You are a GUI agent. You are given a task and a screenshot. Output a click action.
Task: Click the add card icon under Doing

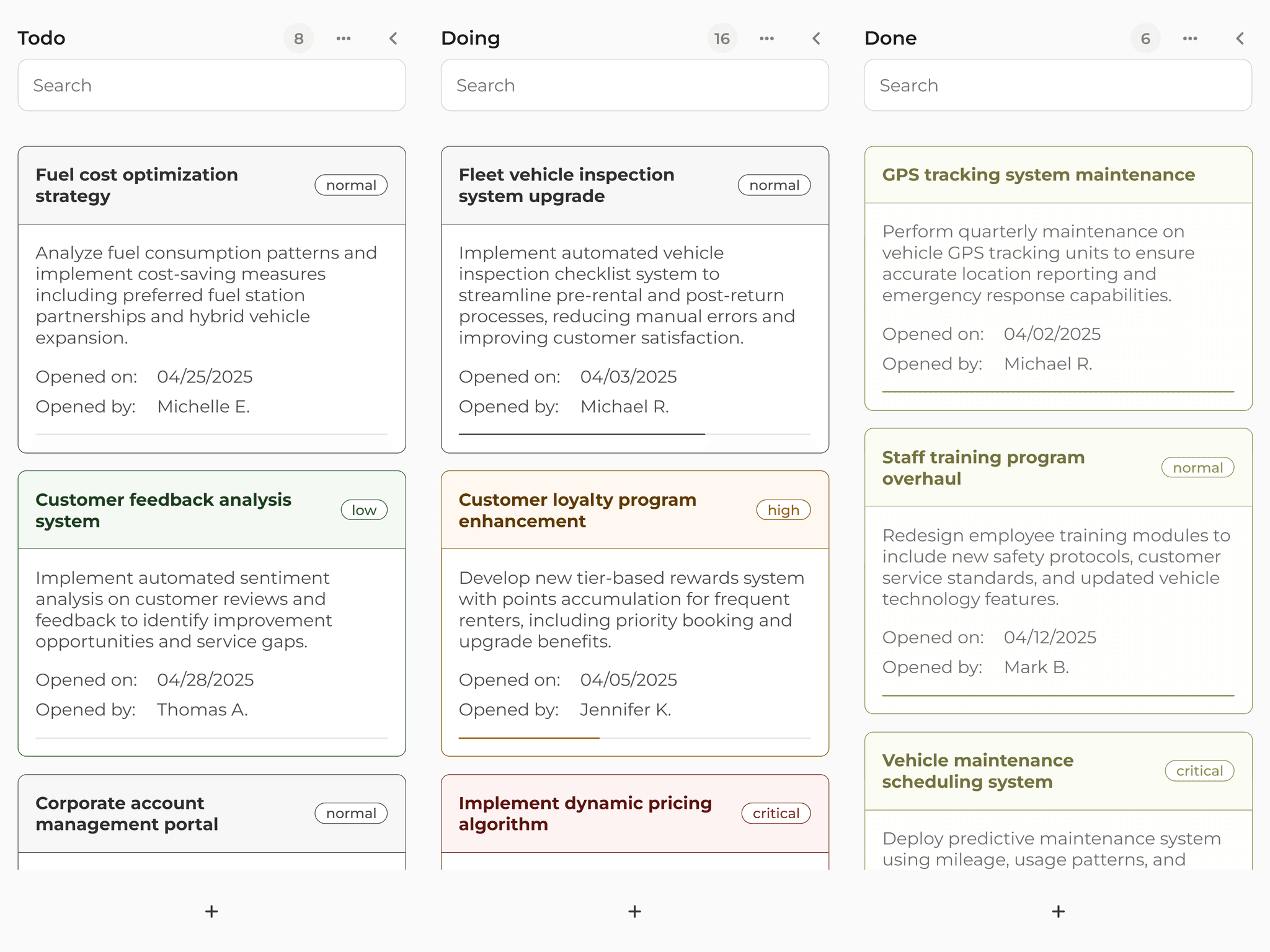pyautogui.click(x=634, y=911)
